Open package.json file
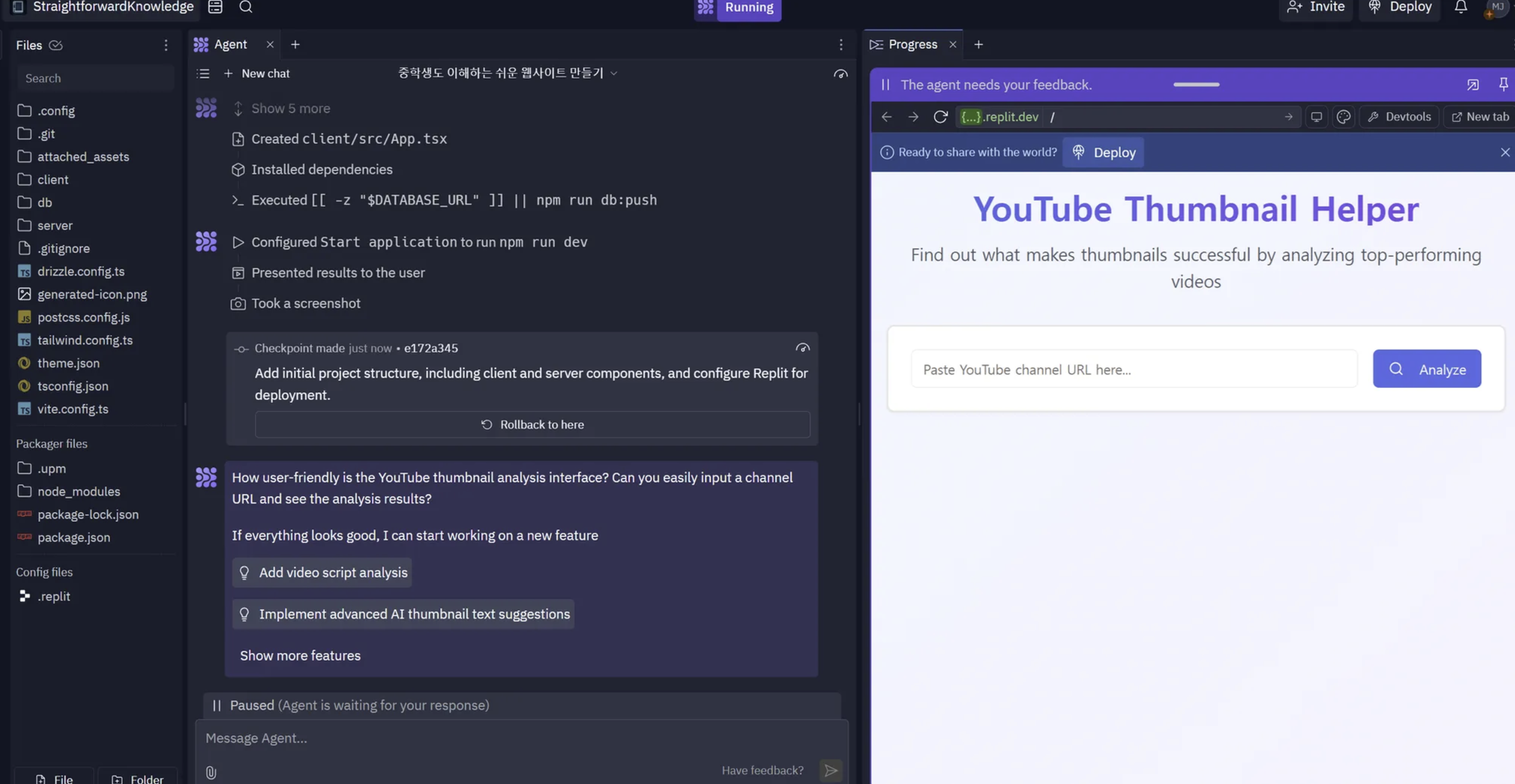The width and height of the screenshot is (1515, 784). (x=64, y=537)
